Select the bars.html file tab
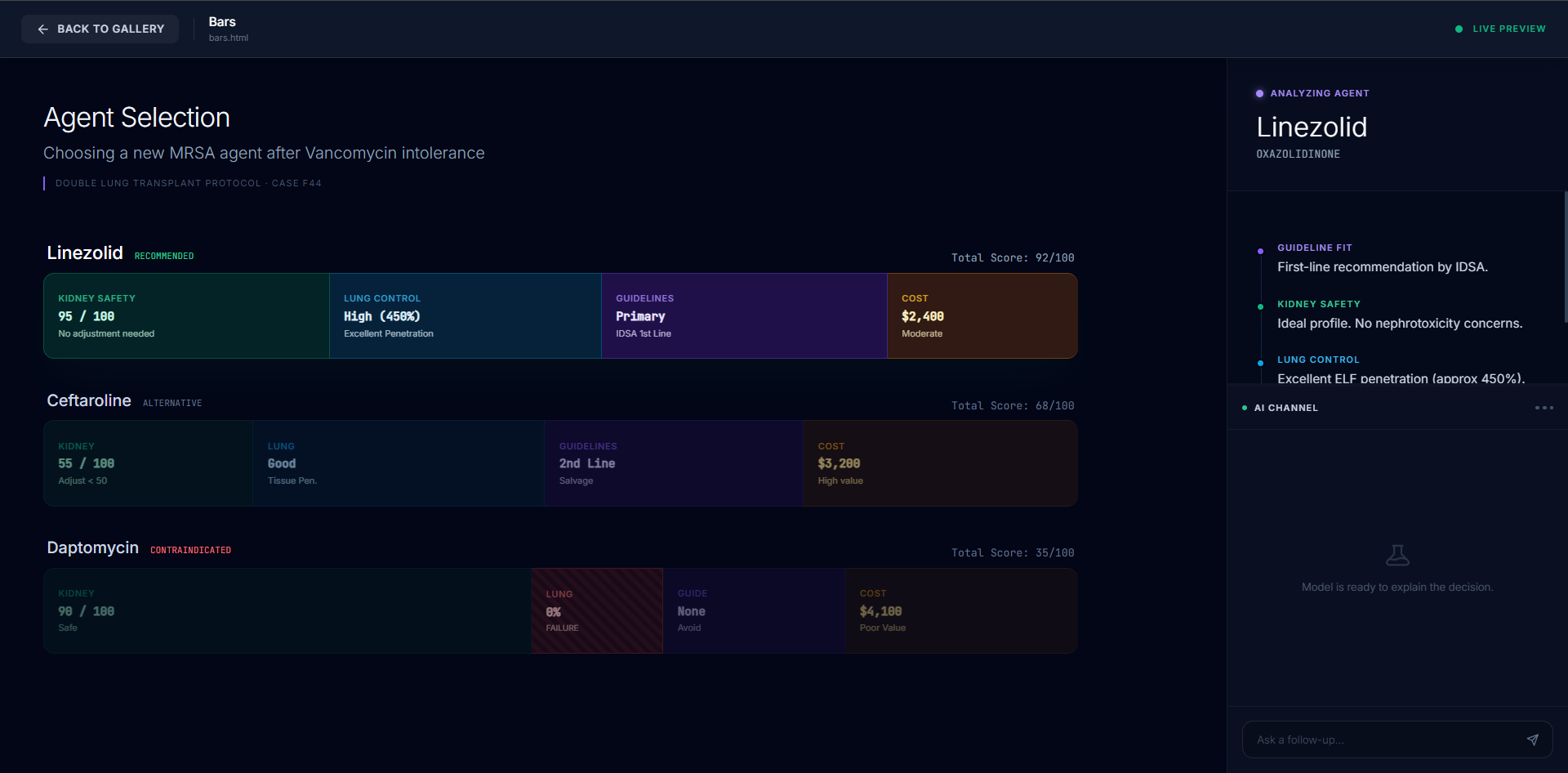 228,38
